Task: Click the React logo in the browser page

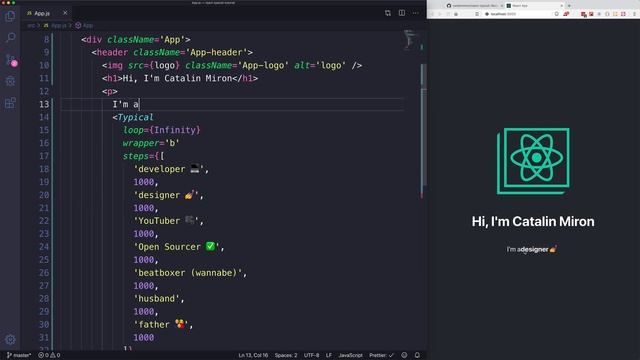Action: 533,161
